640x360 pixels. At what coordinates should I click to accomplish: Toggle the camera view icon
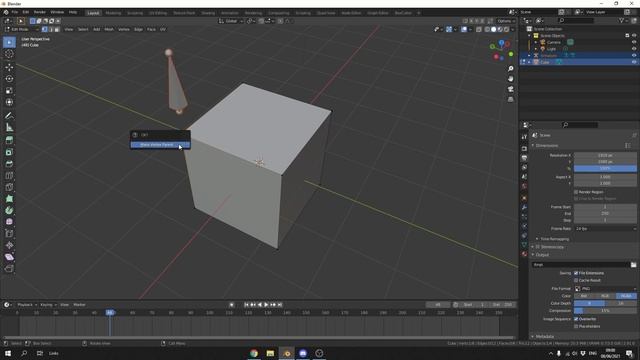point(511,89)
